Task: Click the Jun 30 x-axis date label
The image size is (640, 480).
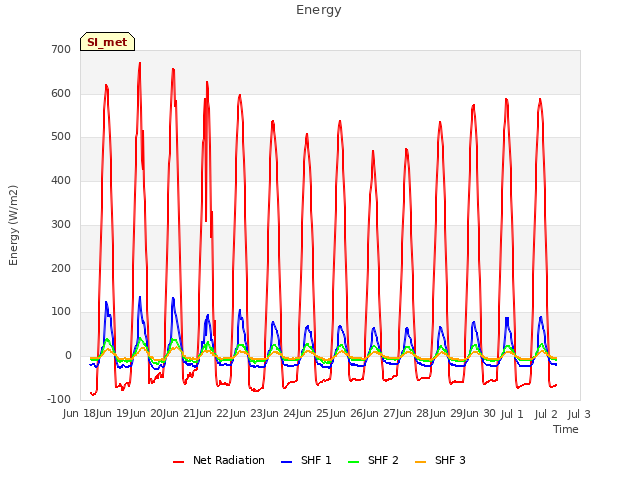Action: (x=481, y=413)
